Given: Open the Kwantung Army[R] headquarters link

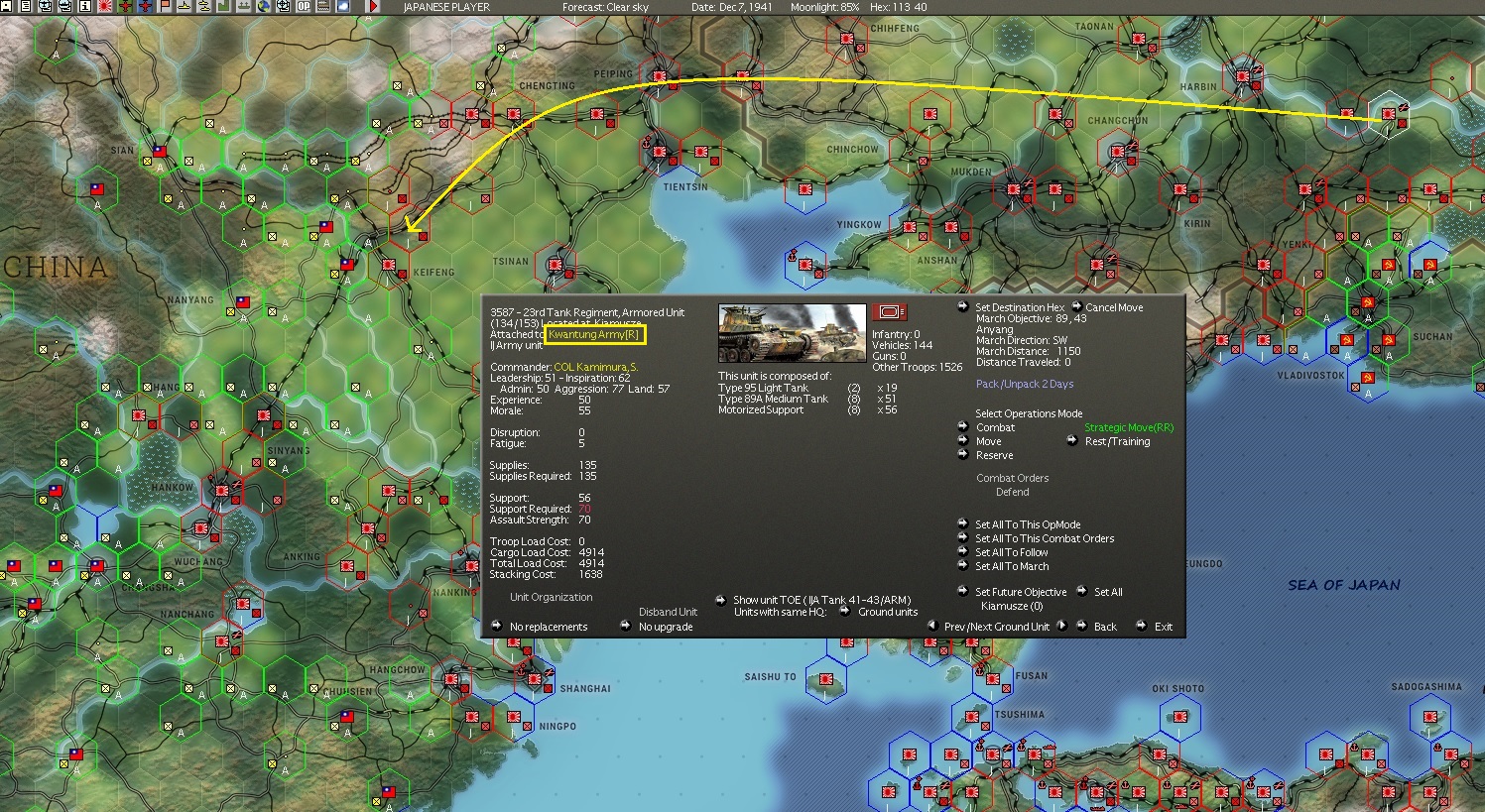Looking at the screenshot, I should (x=594, y=335).
